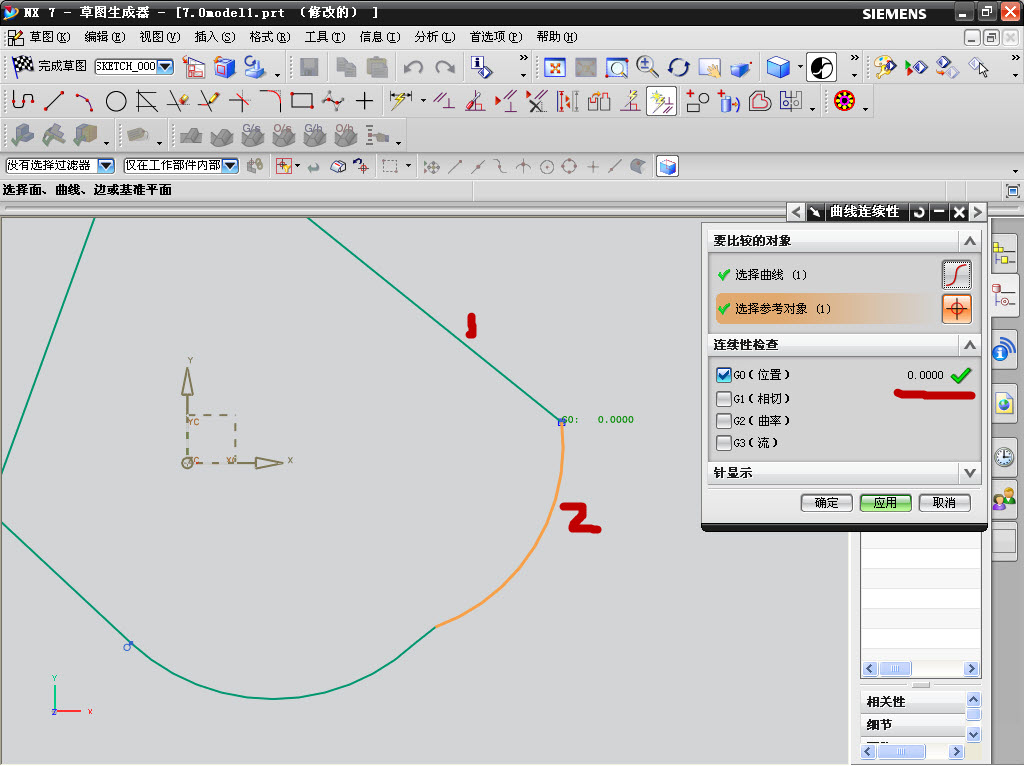Expand the standard toolbar overflow chevron
Image resolution: width=1024 pixels, height=766 pixels.
pos(523,58)
